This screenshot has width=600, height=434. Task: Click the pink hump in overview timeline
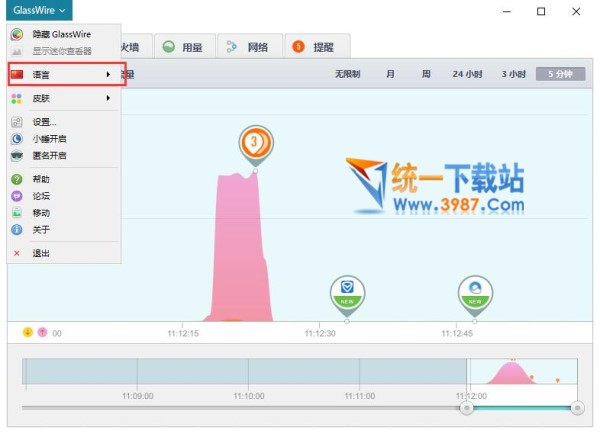(x=511, y=373)
